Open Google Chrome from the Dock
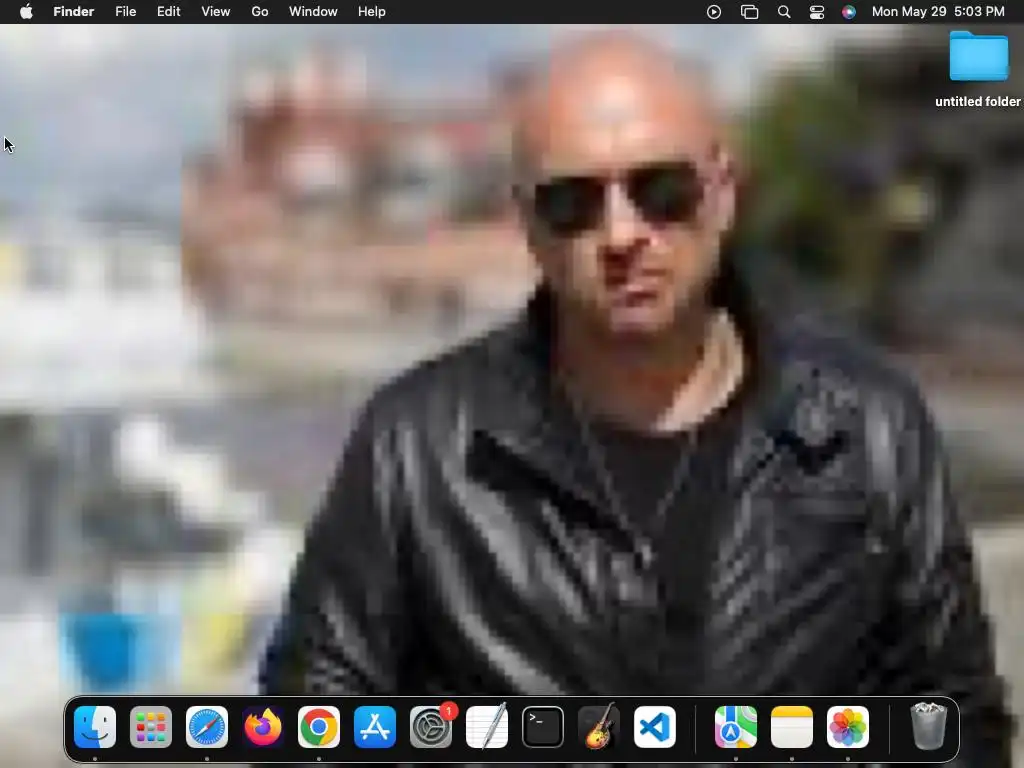 319,727
